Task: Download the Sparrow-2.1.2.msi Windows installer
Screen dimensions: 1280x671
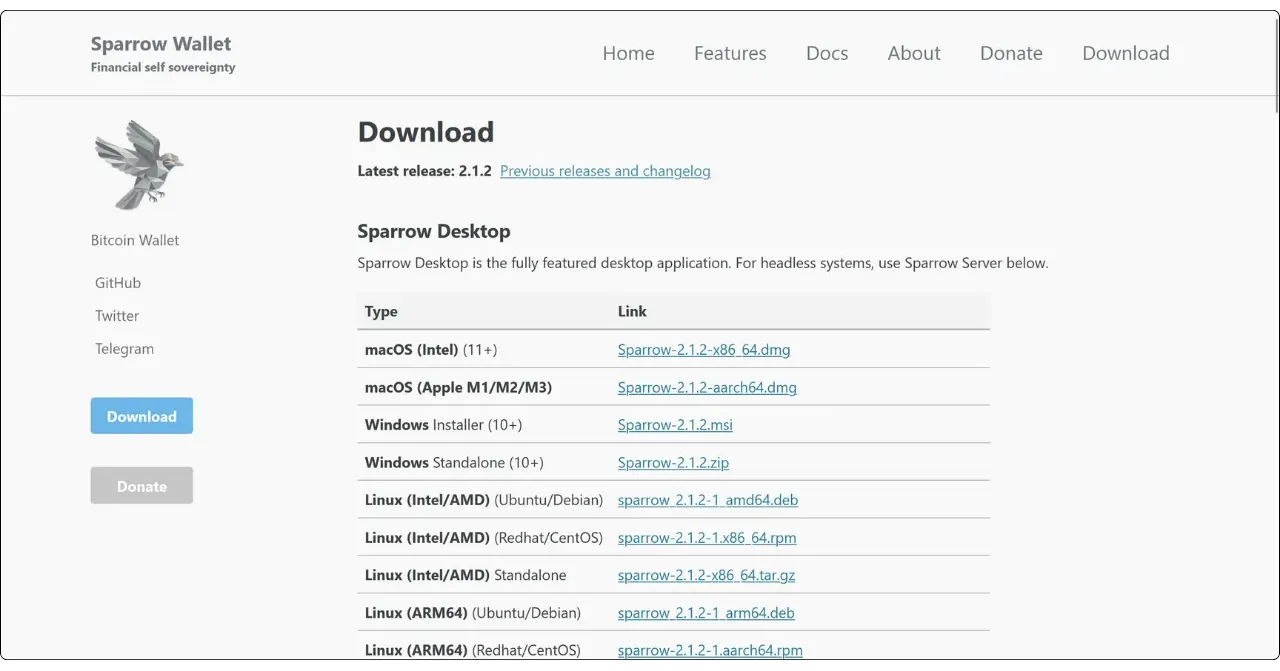Action: coord(675,425)
